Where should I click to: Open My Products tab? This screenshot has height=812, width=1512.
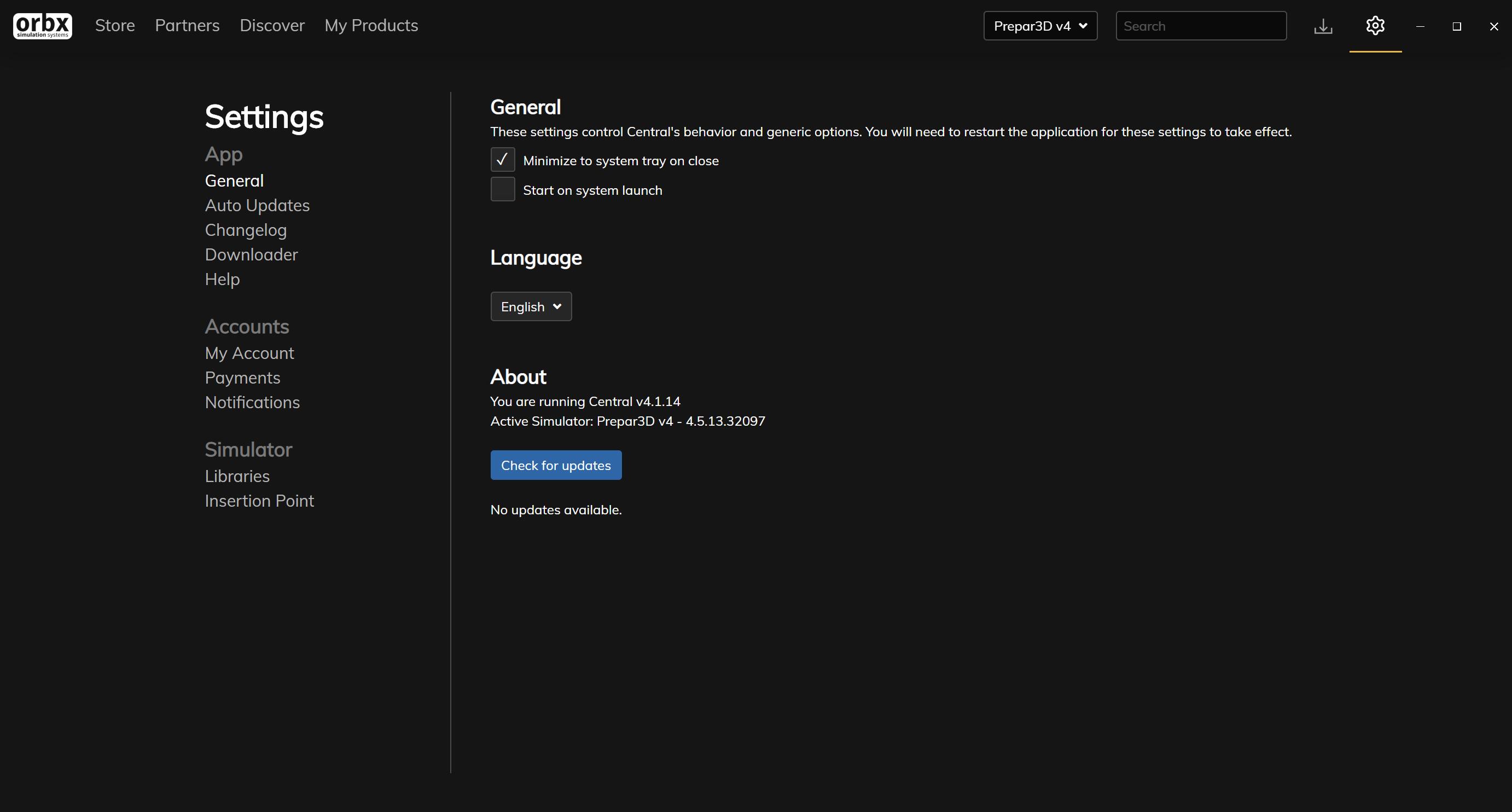(371, 25)
